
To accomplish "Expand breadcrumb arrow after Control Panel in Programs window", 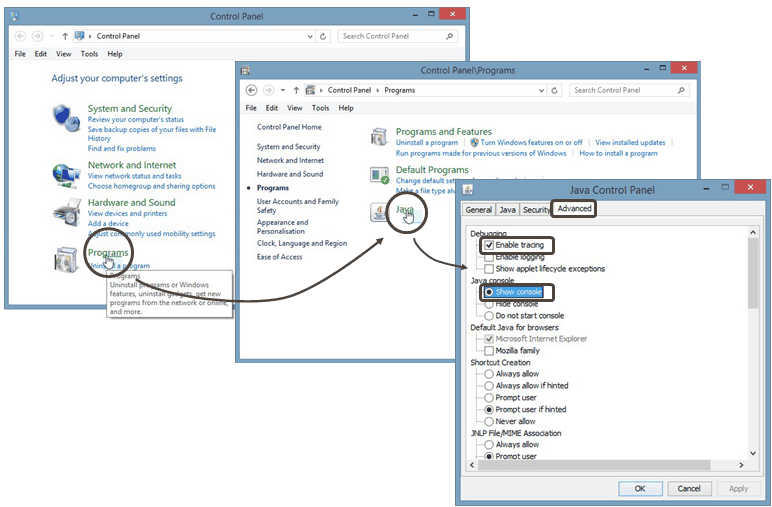I will [x=378, y=90].
